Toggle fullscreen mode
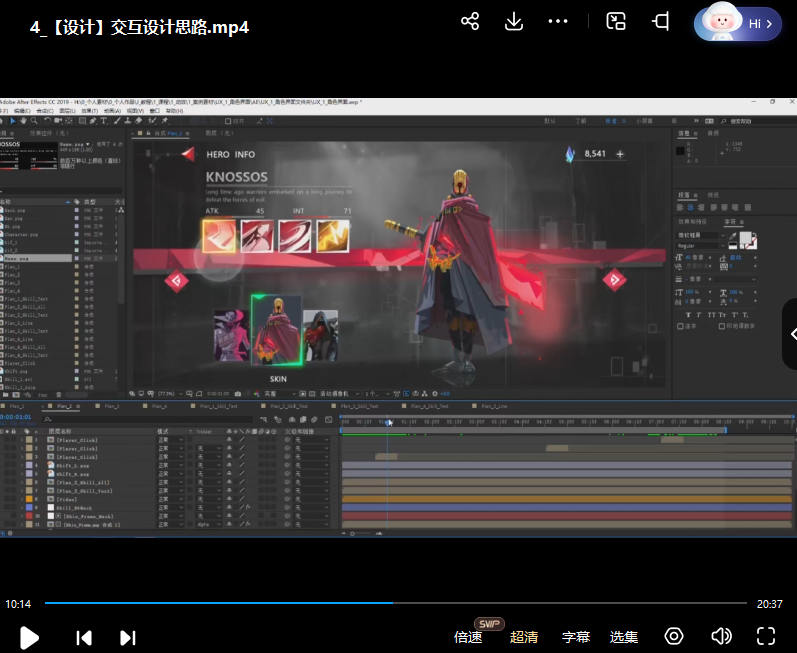This screenshot has height=653, width=797. pyautogui.click(x=766, y=637)
